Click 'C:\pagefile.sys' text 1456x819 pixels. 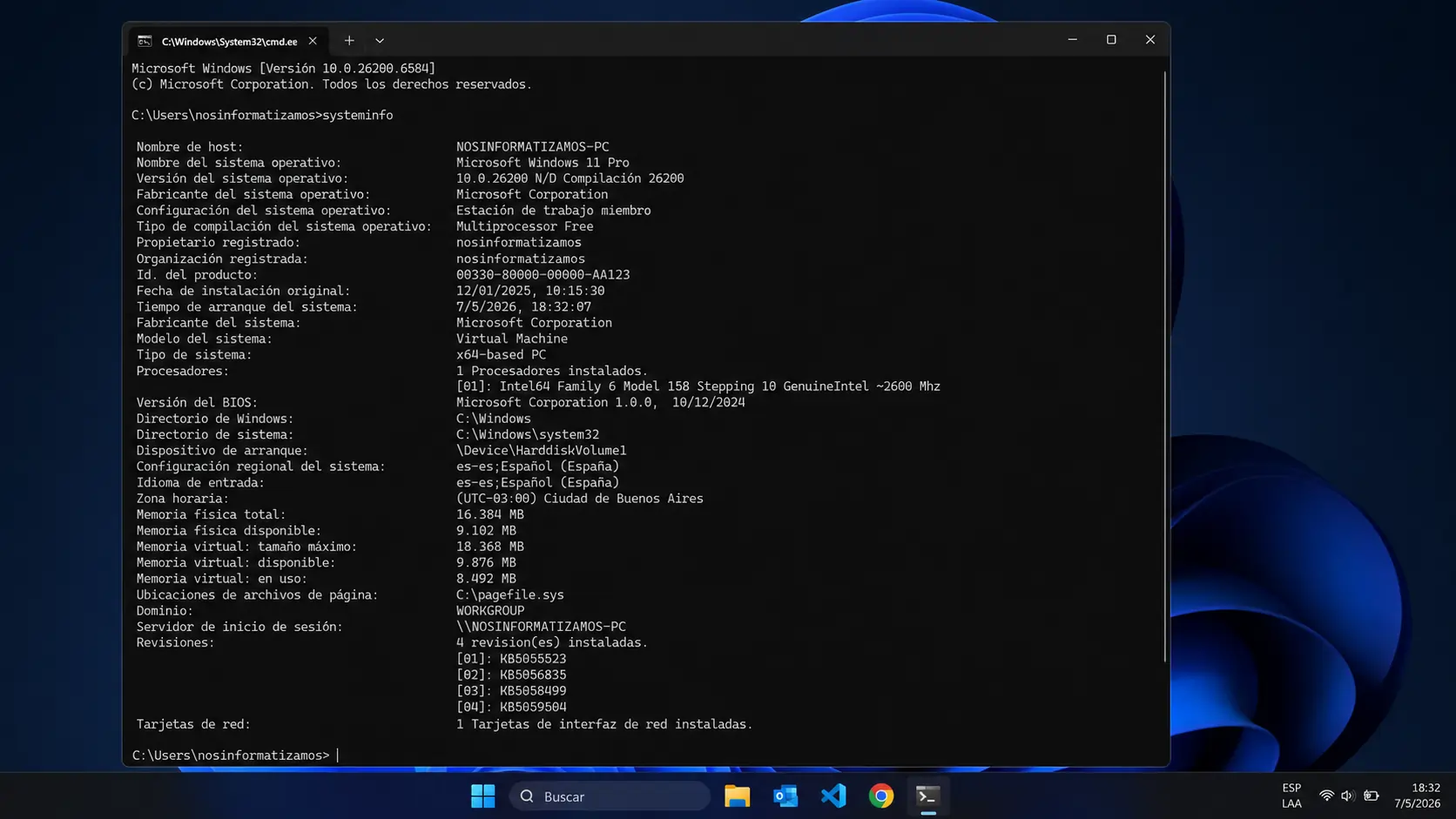click(x=510, y=595)
